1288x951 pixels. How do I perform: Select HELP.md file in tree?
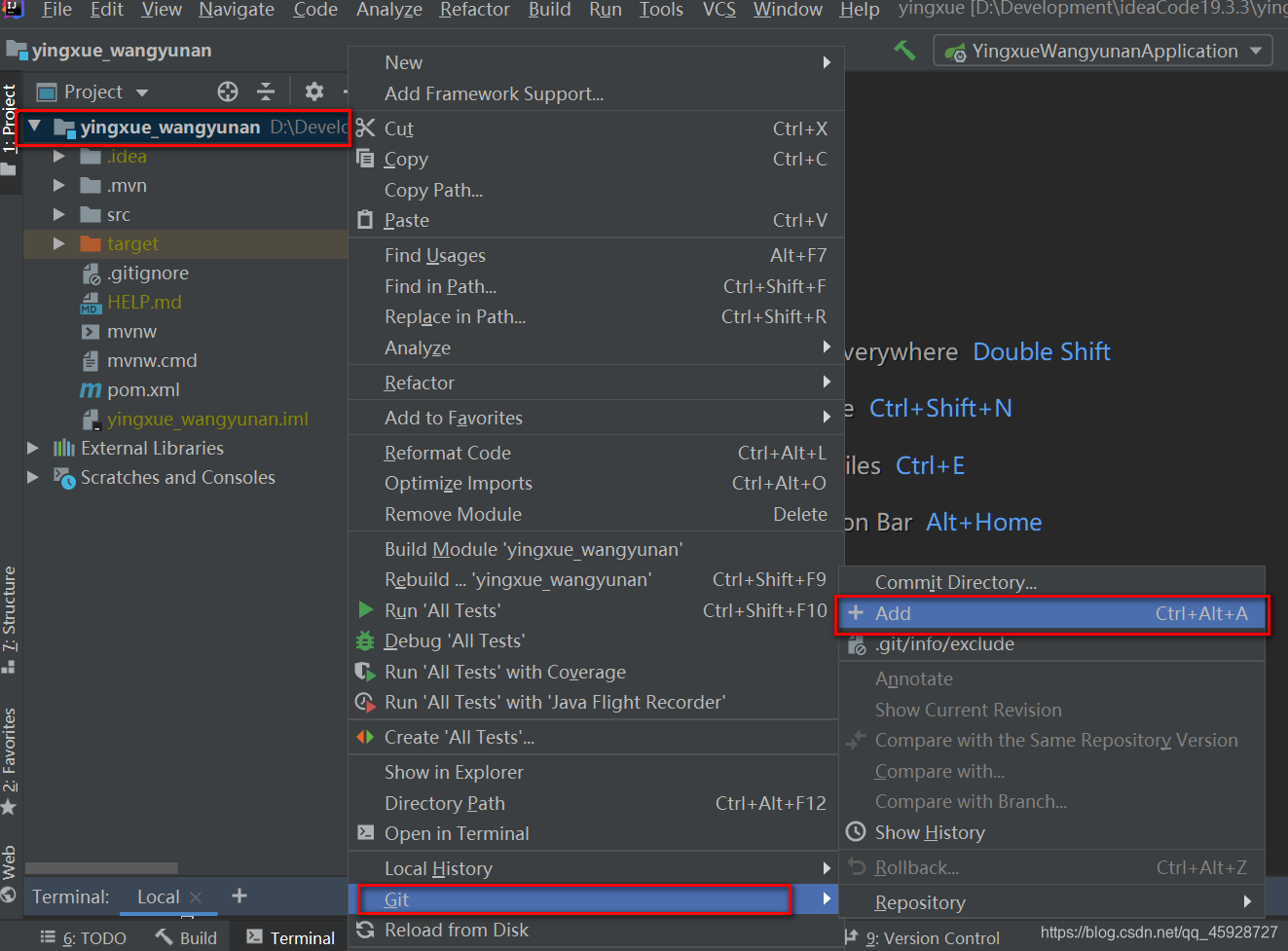(144, 302)
